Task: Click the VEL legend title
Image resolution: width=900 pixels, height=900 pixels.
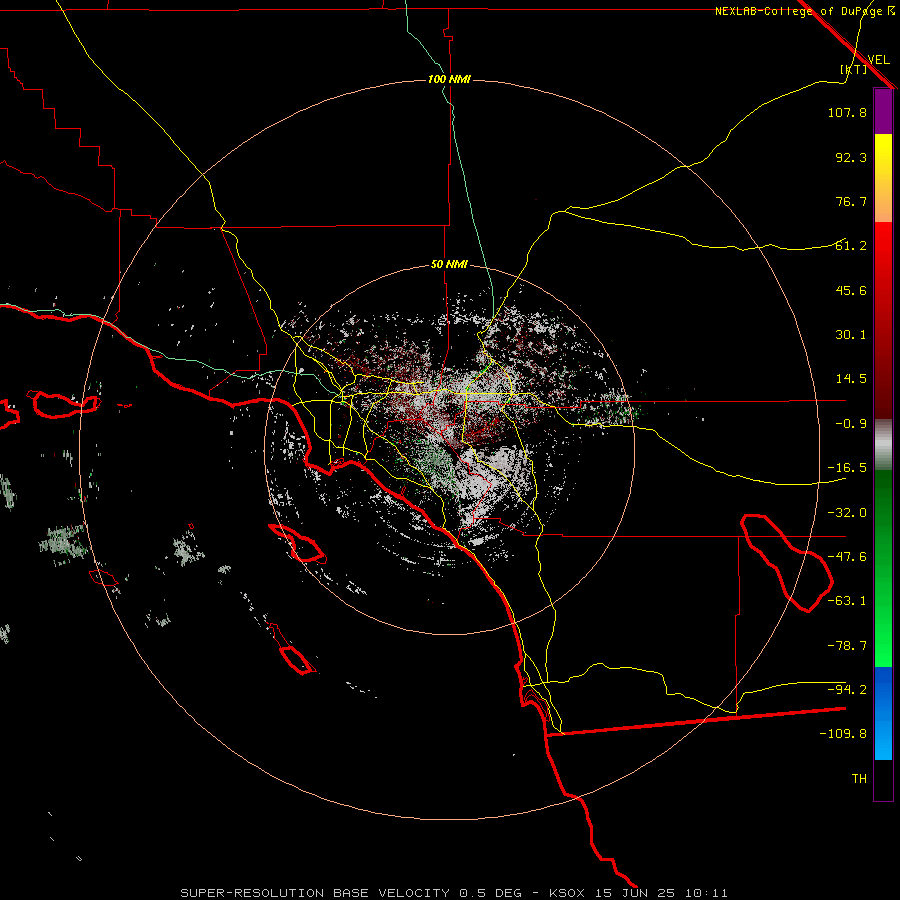Action: (x=879, y=60)
